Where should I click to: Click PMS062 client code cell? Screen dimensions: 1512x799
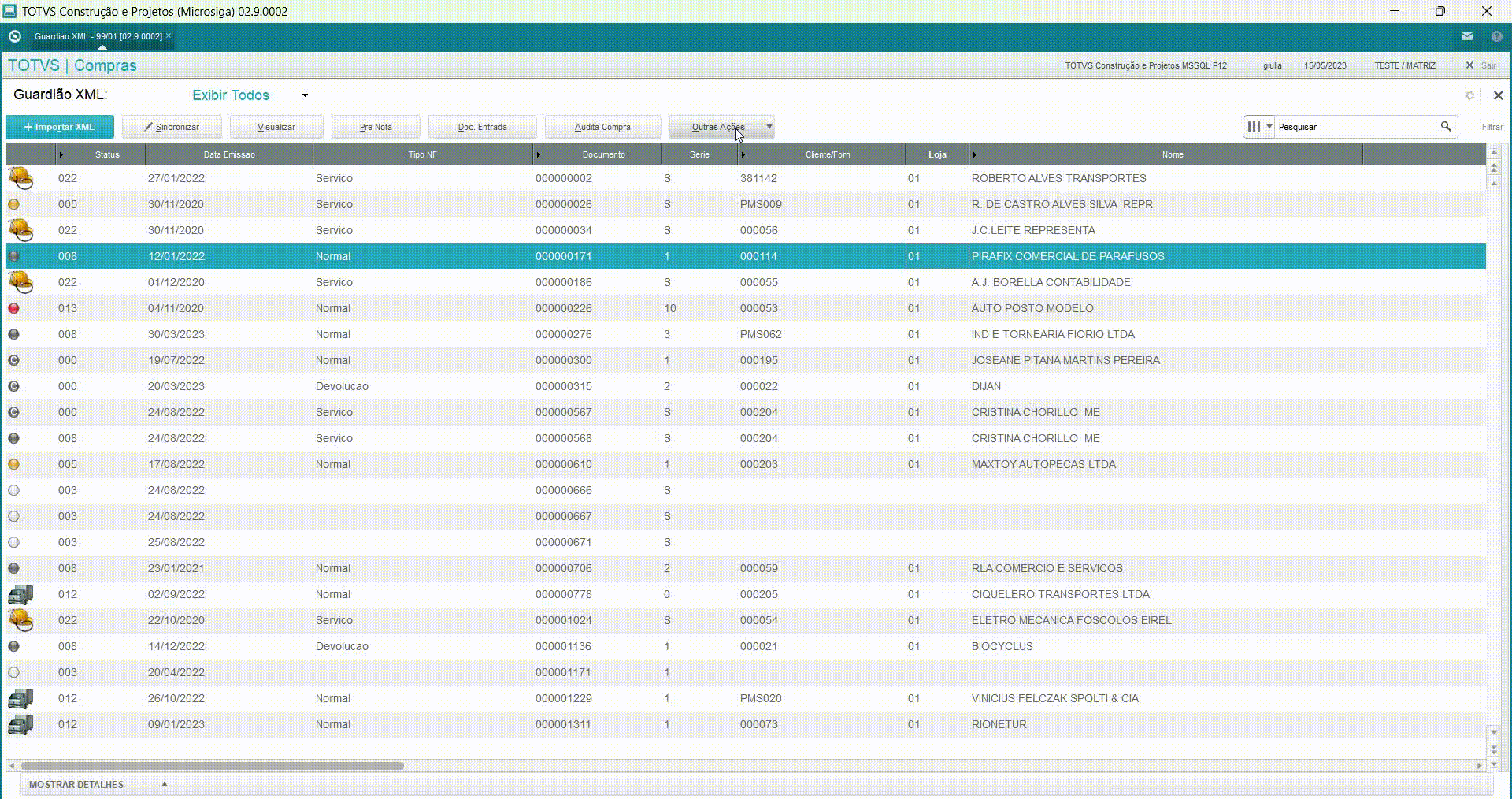761,334
